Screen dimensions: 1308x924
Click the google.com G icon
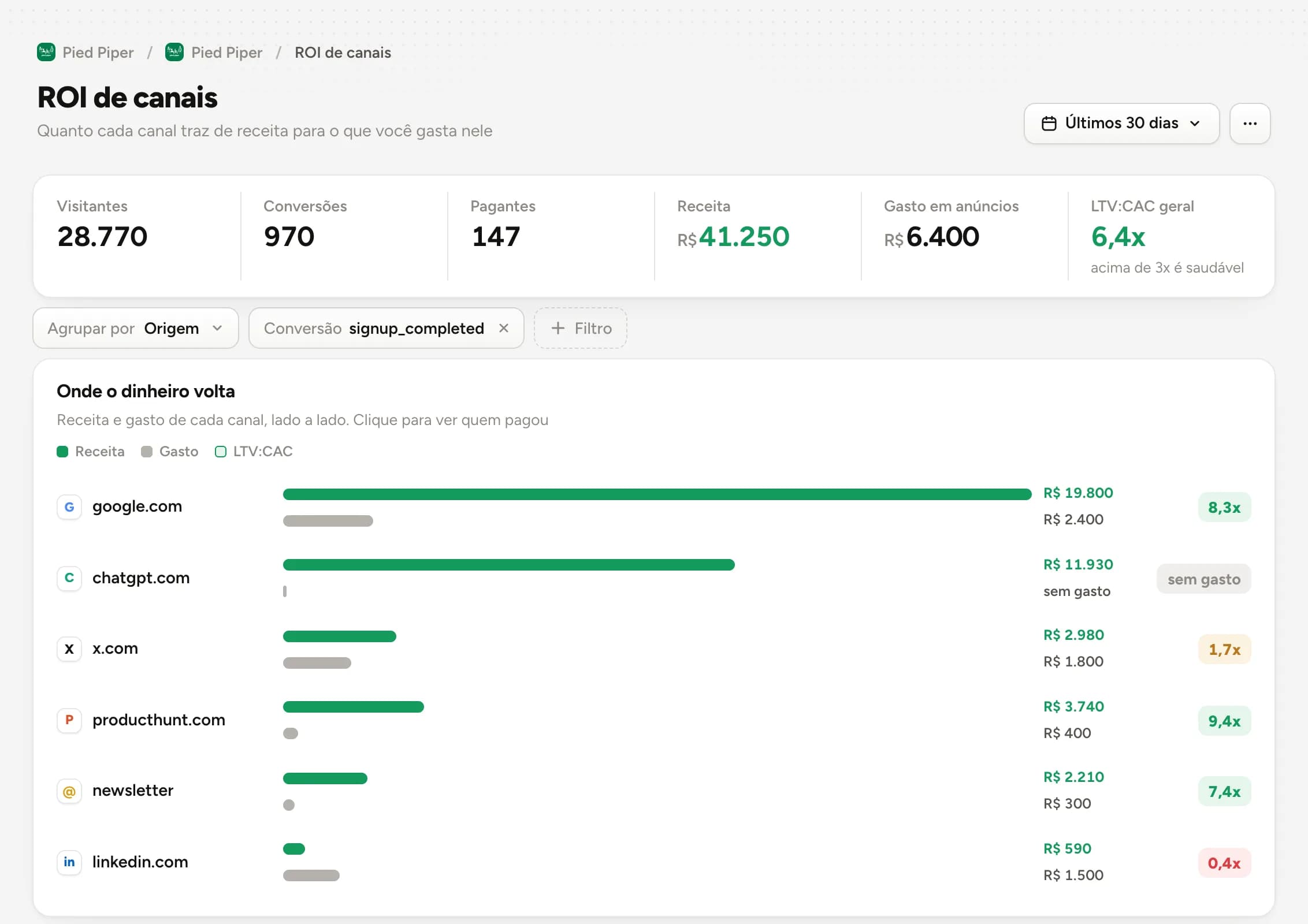point(69,507)
